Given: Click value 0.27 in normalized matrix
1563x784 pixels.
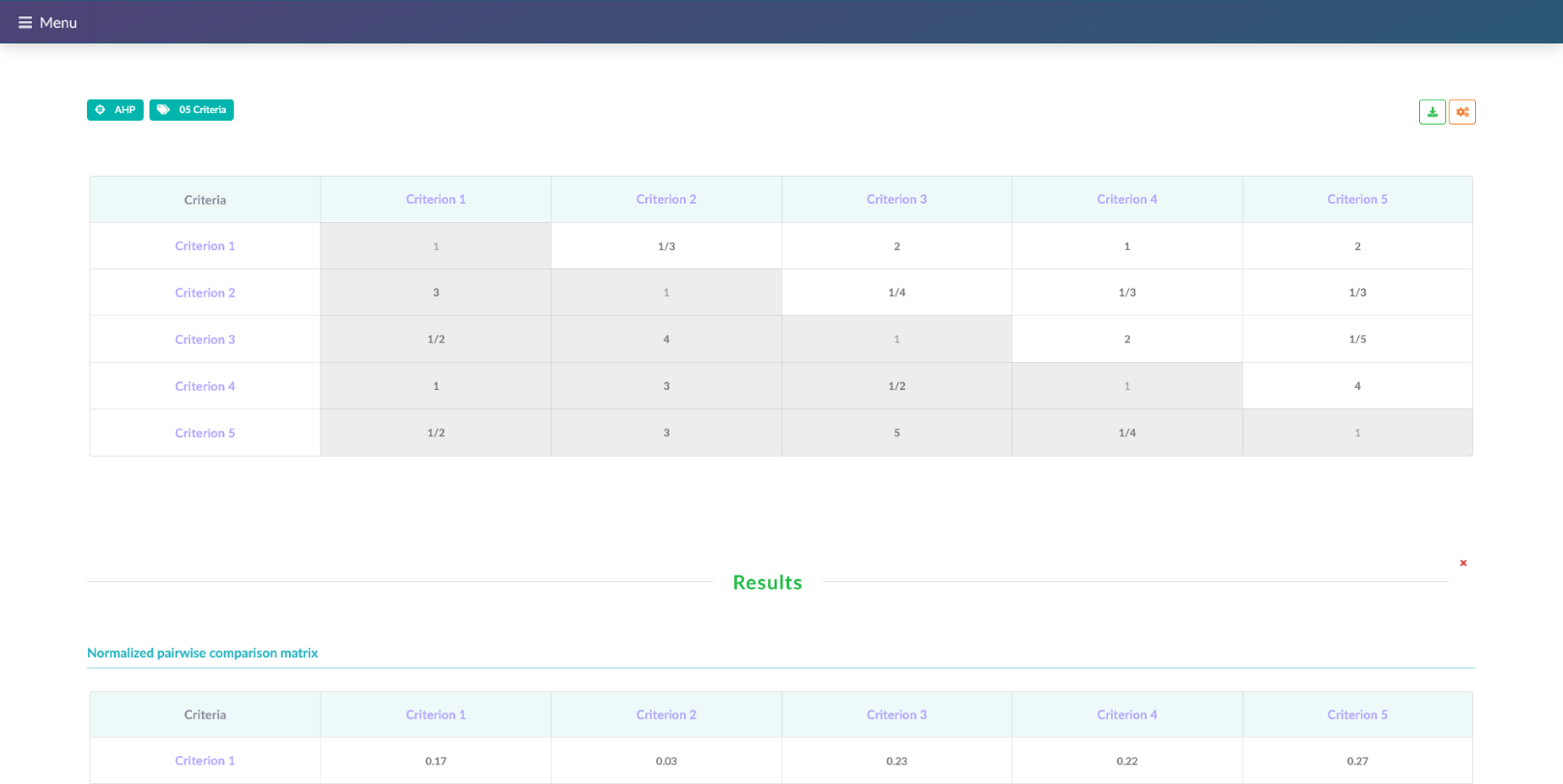Looking at the screenshot, I should [x=1357, y=762].
